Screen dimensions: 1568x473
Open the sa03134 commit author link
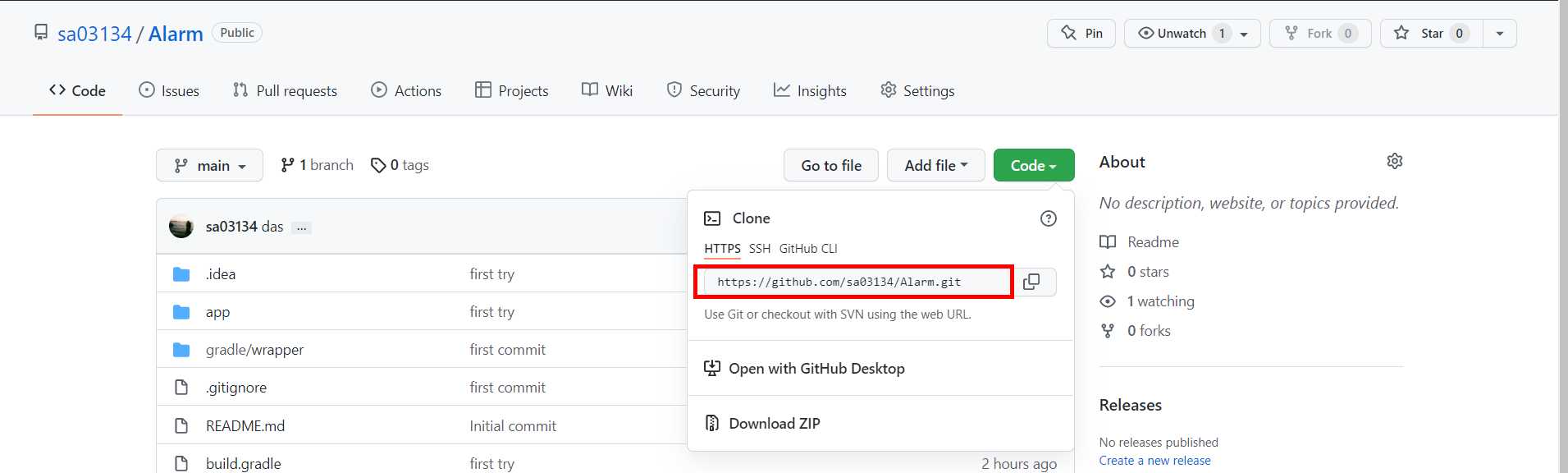tap(231, 227)
